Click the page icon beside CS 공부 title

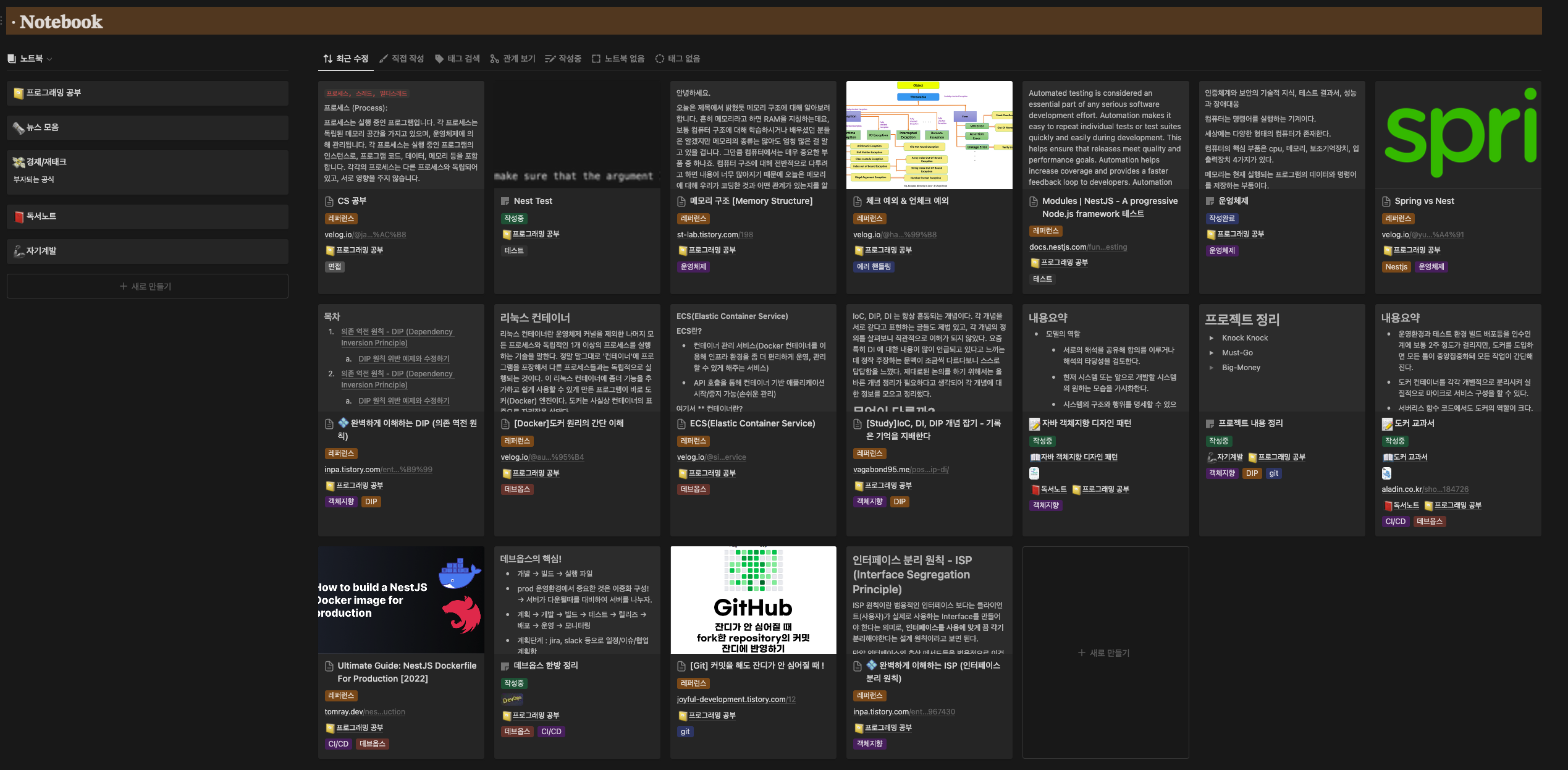tap(329, 201)
